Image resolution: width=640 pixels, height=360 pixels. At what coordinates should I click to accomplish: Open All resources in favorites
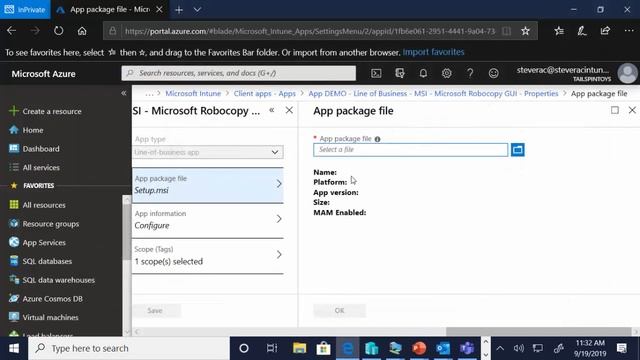(x=44, y=205)
